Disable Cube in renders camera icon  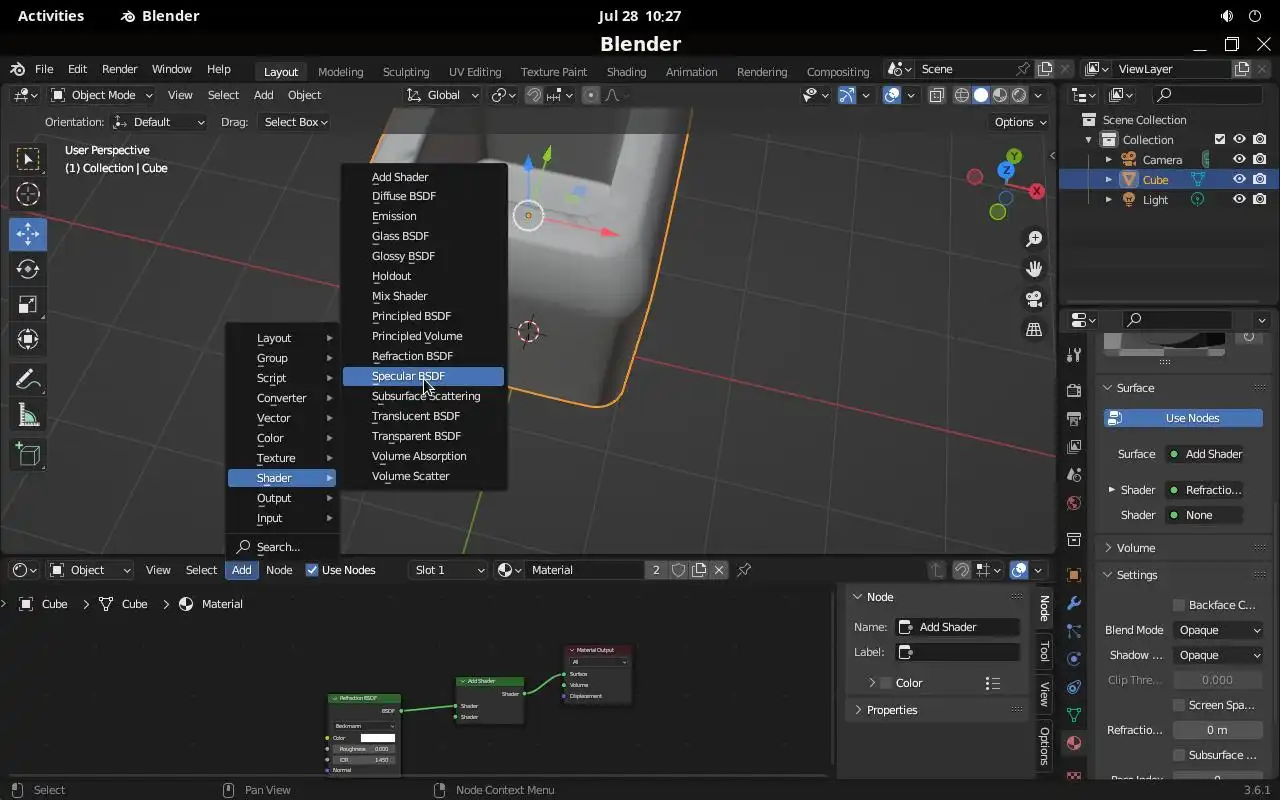click(1259, 180)
